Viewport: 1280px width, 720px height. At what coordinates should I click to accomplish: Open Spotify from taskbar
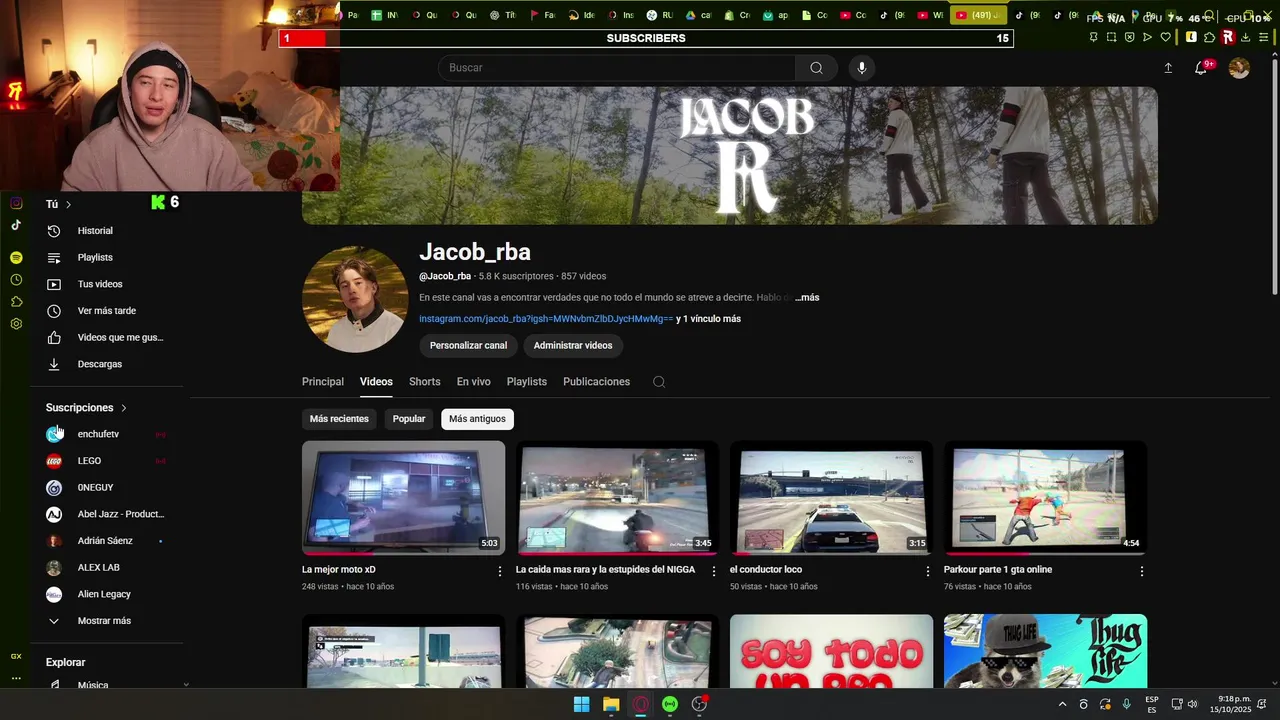670,704
